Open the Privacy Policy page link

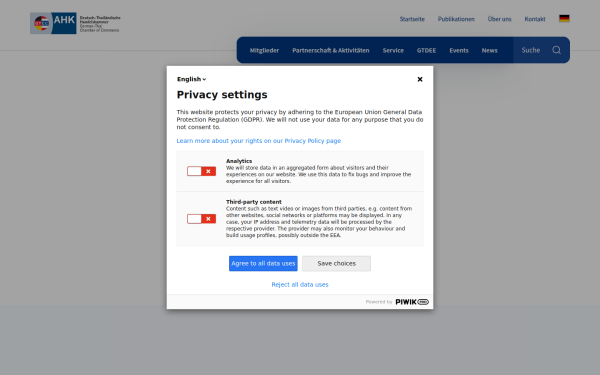pos(259,141)
